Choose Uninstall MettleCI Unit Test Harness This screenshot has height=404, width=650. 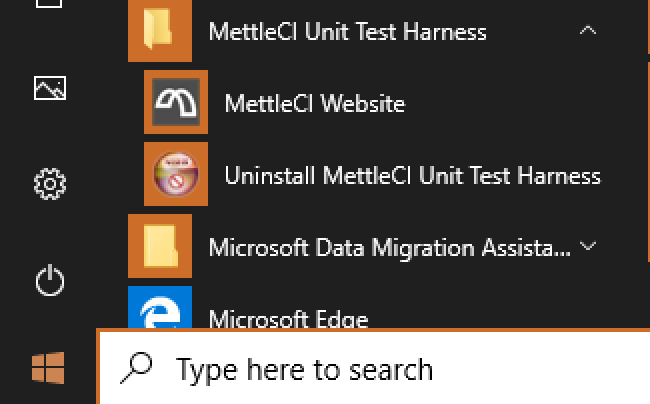pos(412,176)
